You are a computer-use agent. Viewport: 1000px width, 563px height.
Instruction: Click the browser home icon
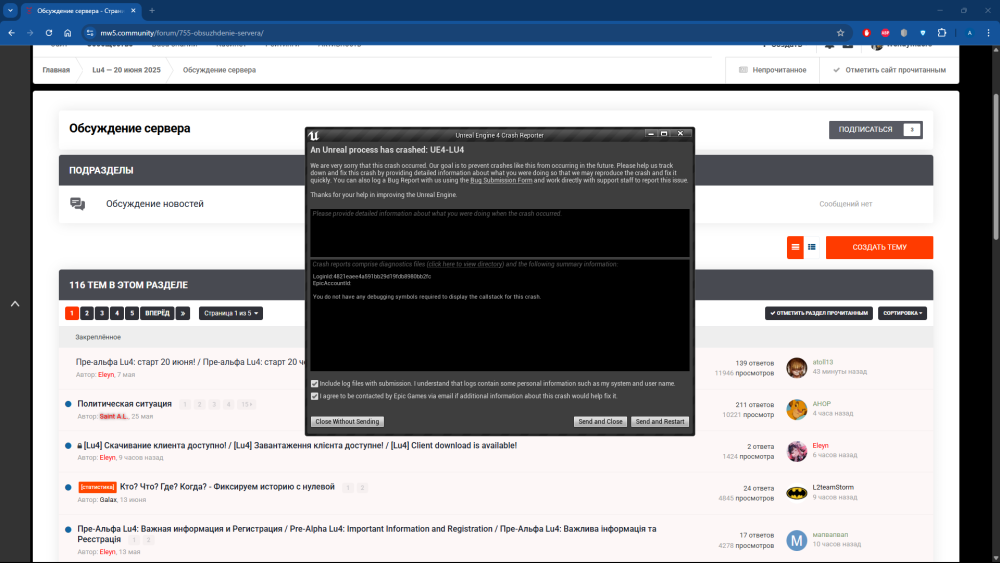pyautogui.click(x=68, y=33)
